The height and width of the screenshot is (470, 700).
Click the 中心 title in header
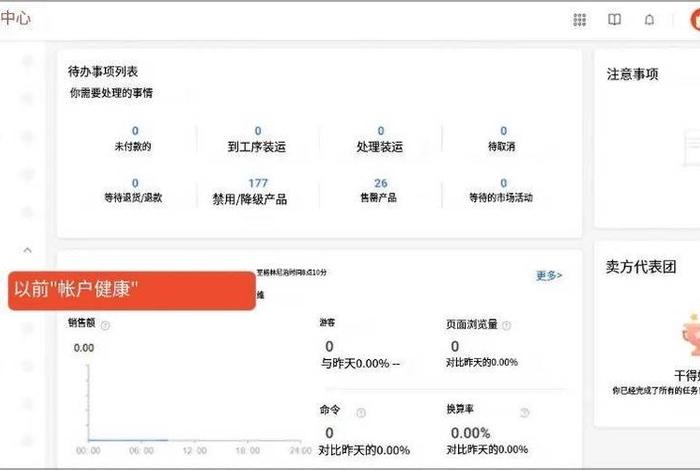[16, 18]
